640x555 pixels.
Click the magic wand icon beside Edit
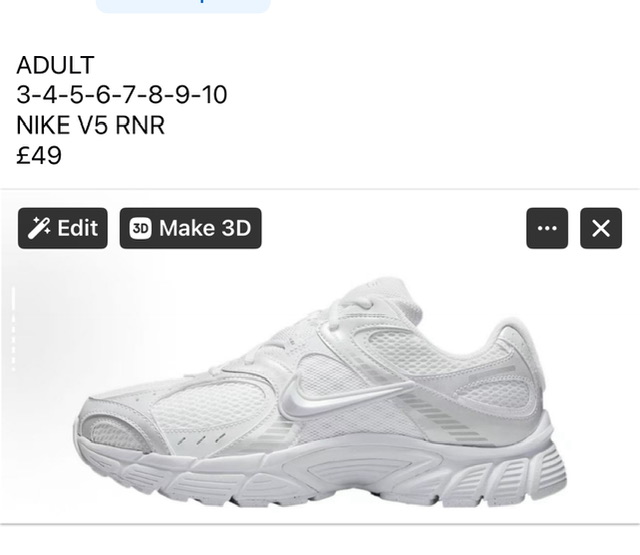(x=39, y=228)
